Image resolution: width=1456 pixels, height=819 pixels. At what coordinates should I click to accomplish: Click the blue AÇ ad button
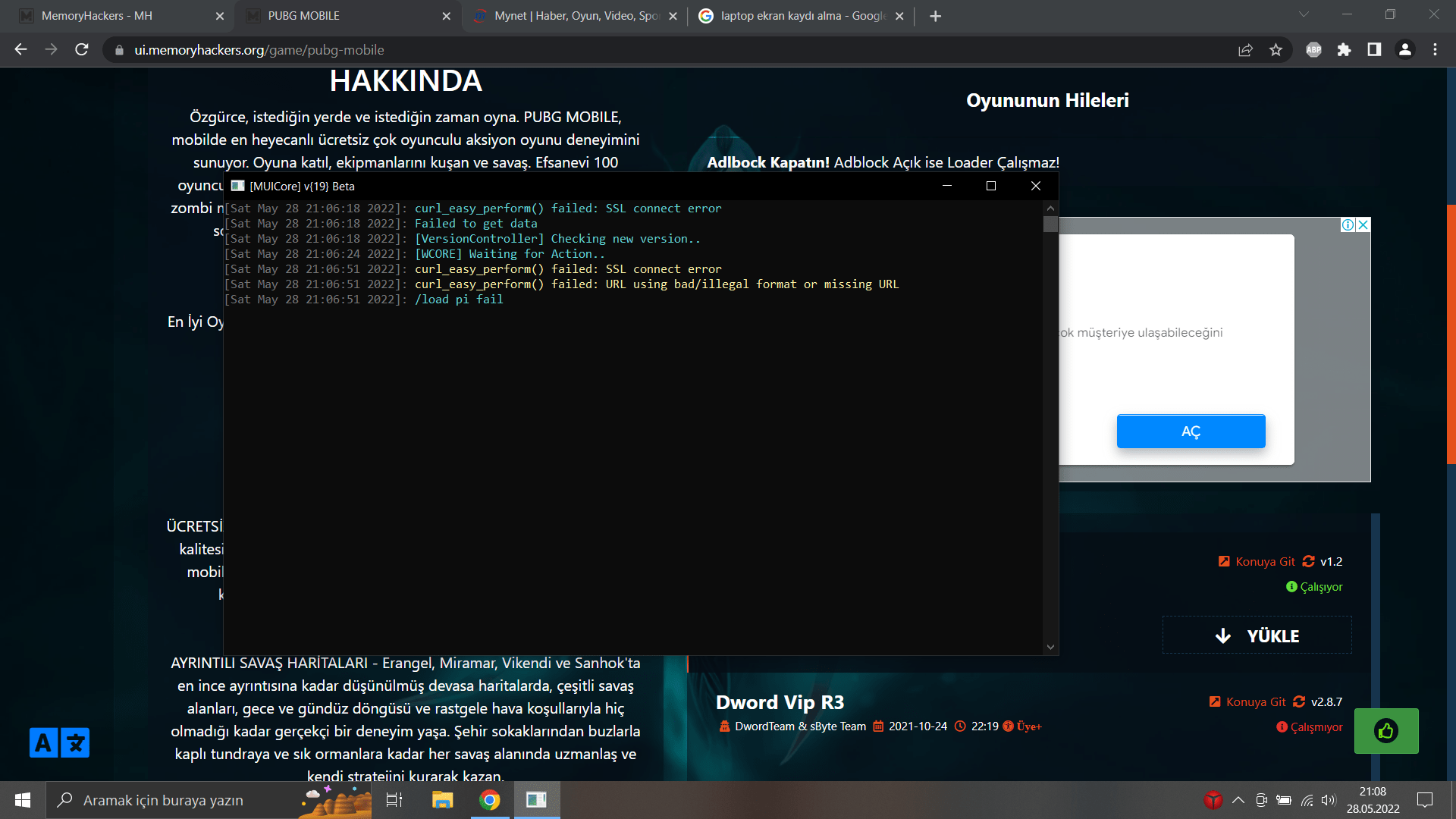(1191, 431)
